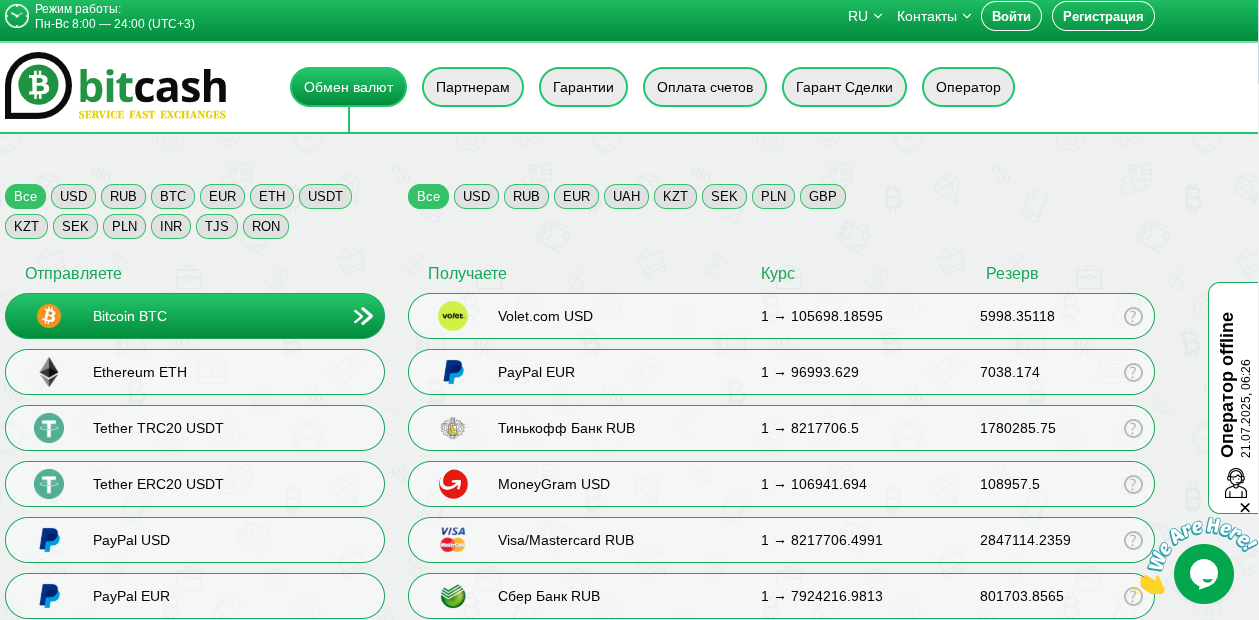The height and width of the screenshot is (620, 1259).
Task: Filter receiving currencies by GBP
Action: 823,196
